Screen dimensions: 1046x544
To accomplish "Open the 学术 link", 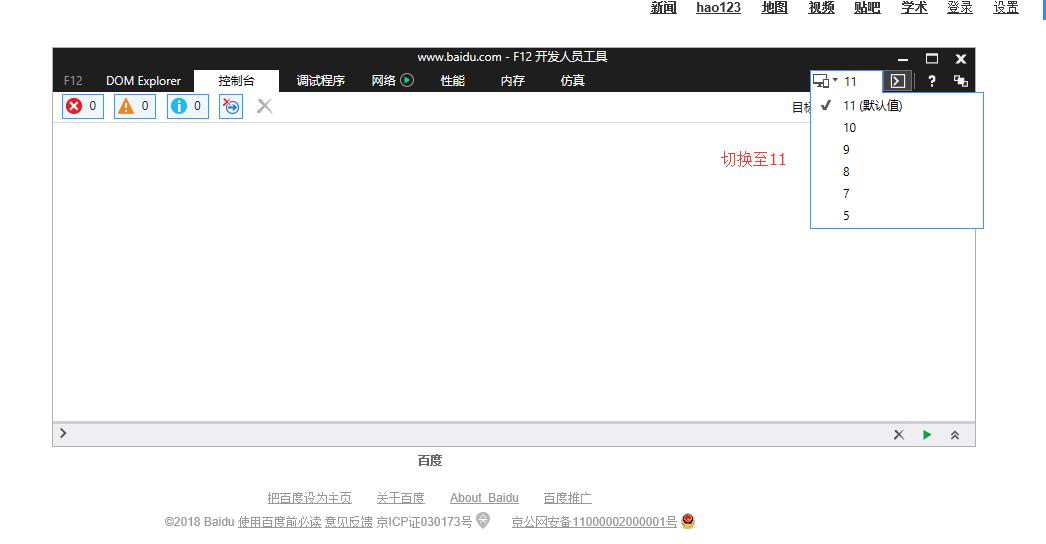I will 914,7.
